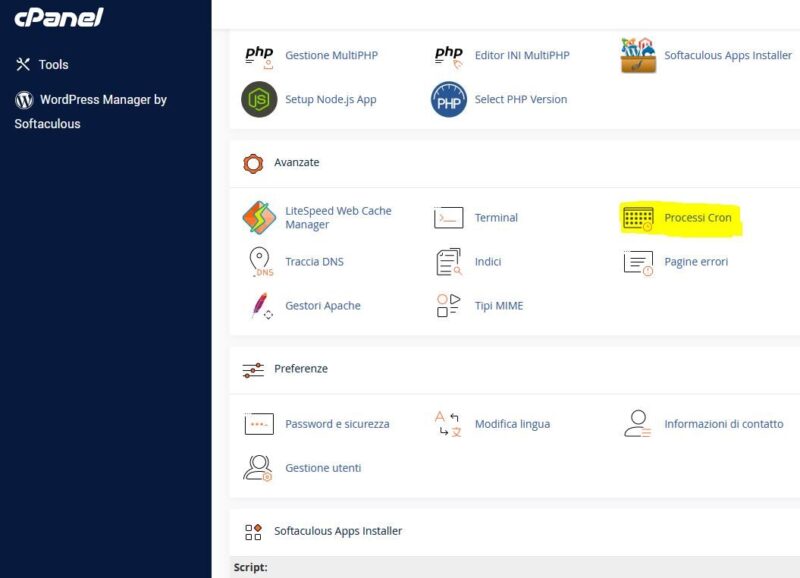Open Editor INI MultiPHP link
Viewport: 800px width, 578px height.
pos(522,55)
